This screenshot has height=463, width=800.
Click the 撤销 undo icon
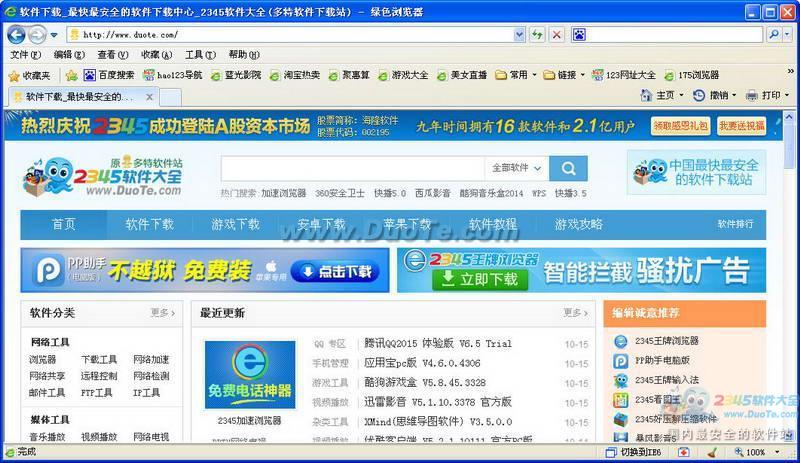[698, 95]
